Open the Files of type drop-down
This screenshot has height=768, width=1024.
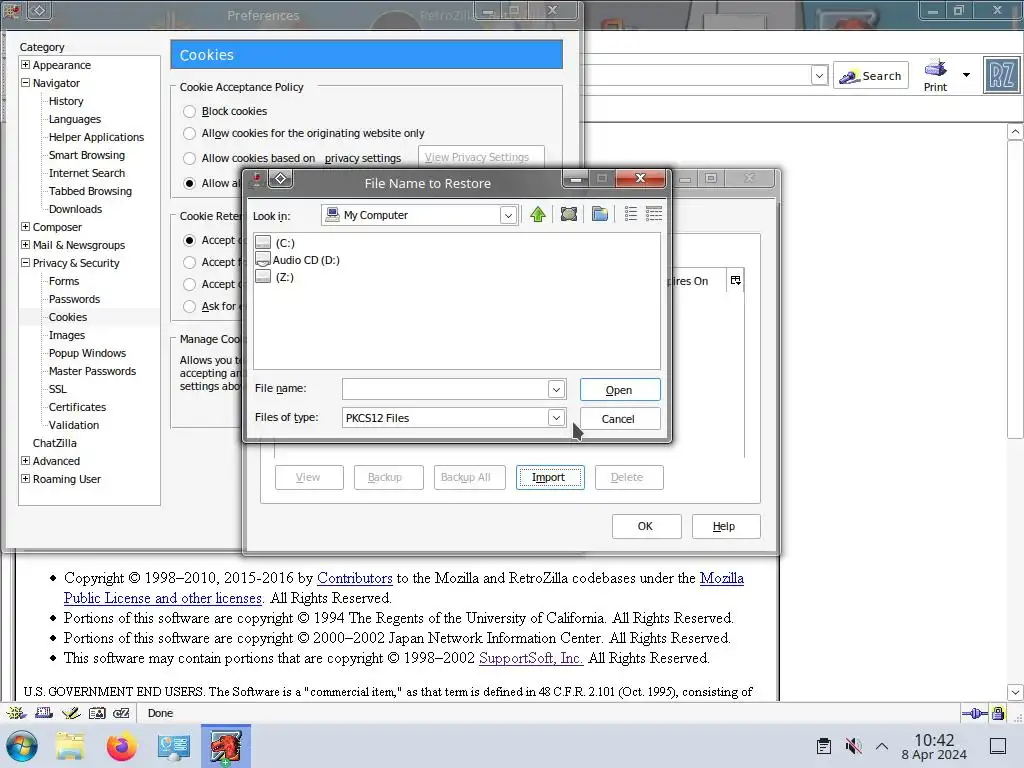tap(556, 418)
